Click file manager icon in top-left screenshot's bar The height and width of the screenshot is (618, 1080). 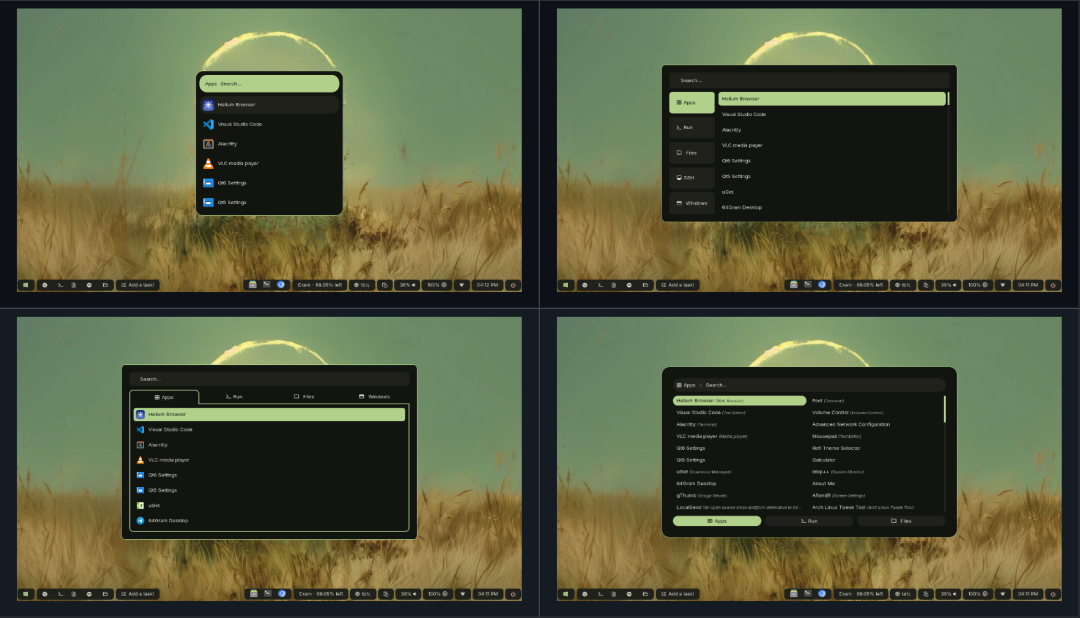click(253, 284)
